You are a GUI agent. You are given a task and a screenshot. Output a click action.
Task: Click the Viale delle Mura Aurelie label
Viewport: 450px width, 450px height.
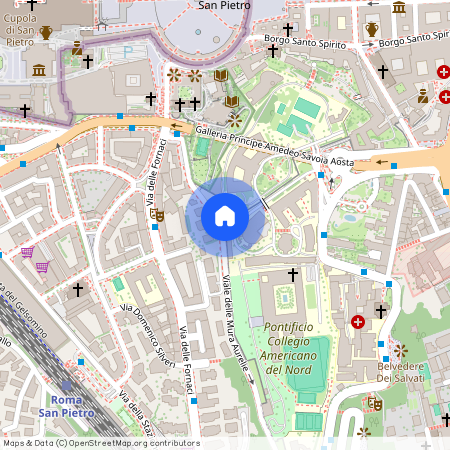tap(235, 323)
